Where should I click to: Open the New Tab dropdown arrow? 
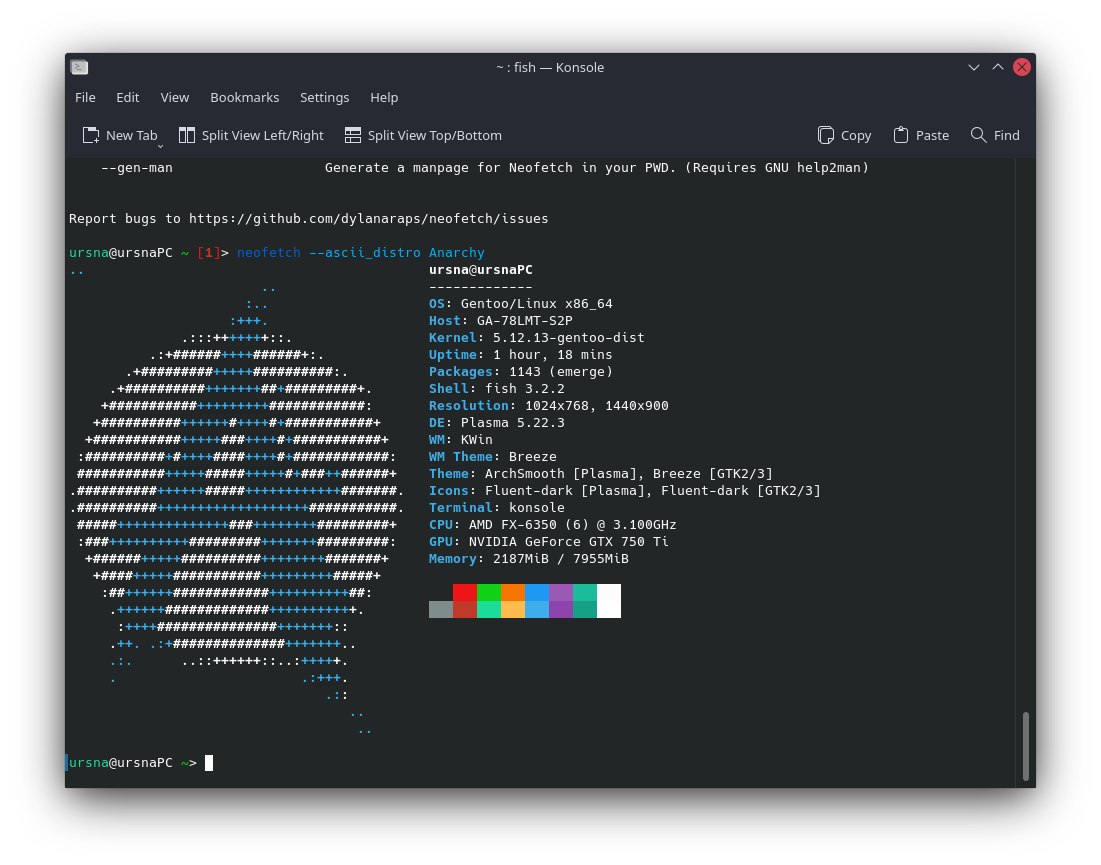click(x=160, y=146)
